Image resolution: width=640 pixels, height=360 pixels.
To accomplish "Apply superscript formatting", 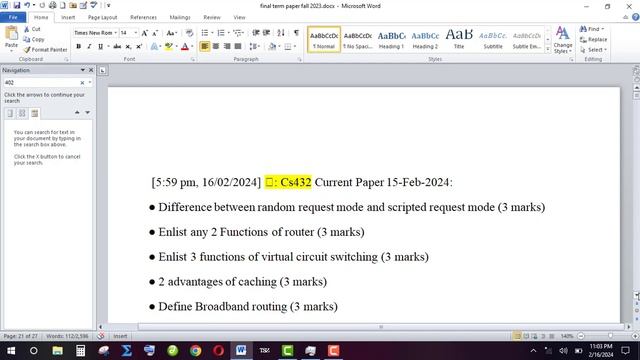I will click(139, 47).
